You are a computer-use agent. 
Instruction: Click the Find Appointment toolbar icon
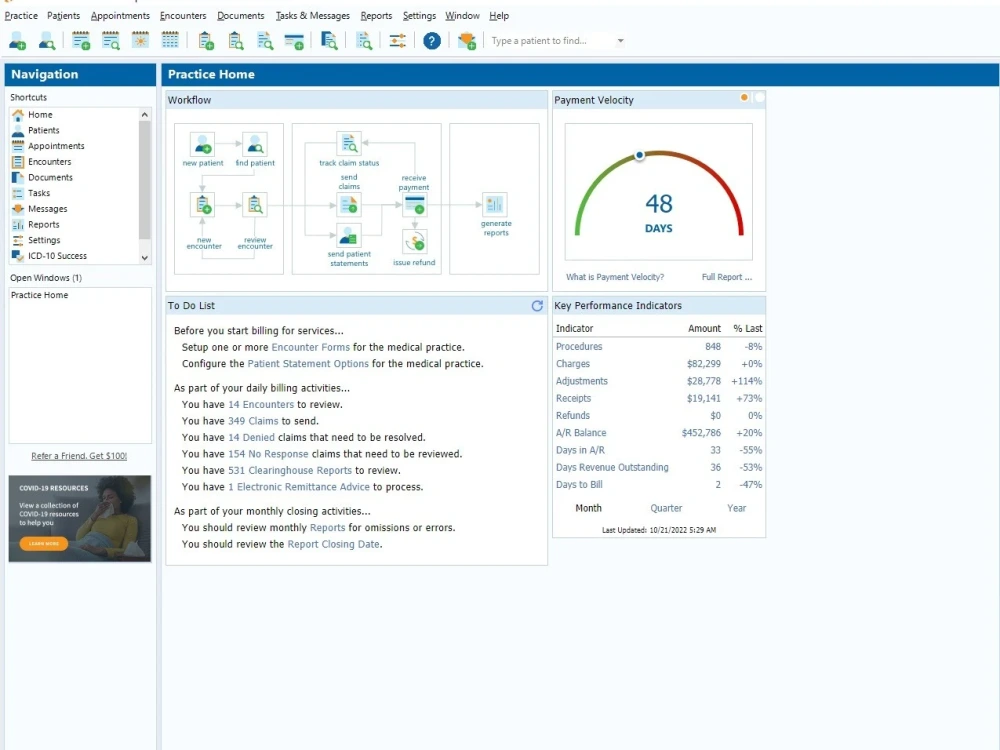click(110, 41)
